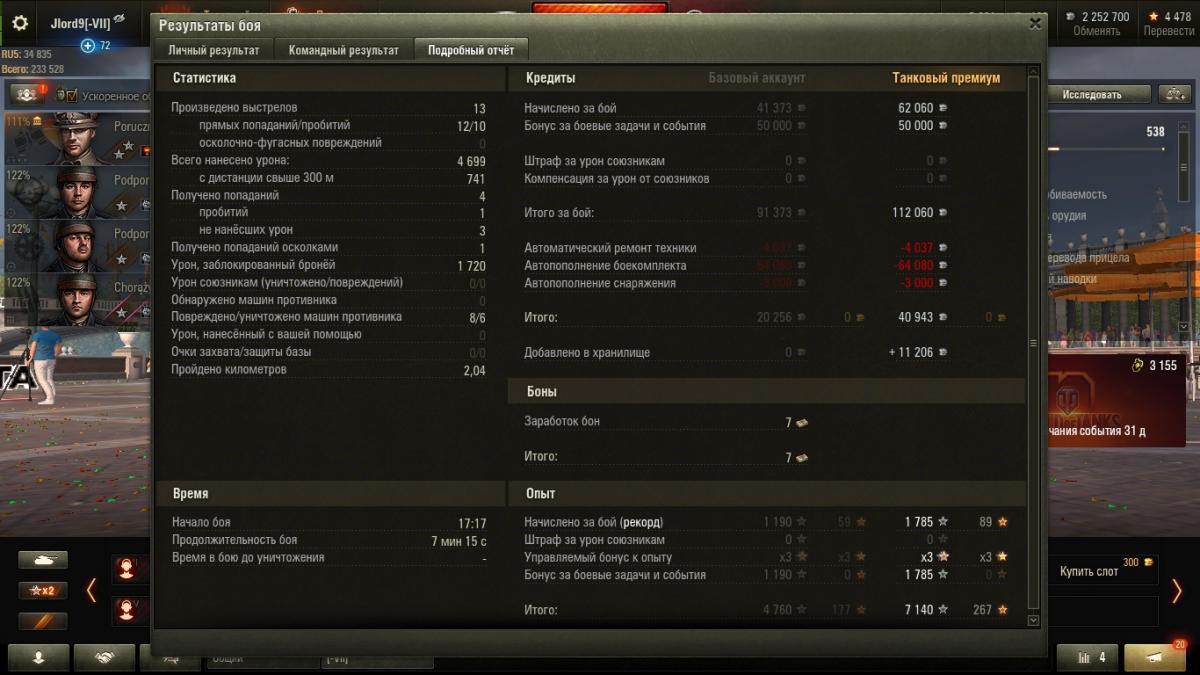Select the tank filter icon button

(43, 560)
